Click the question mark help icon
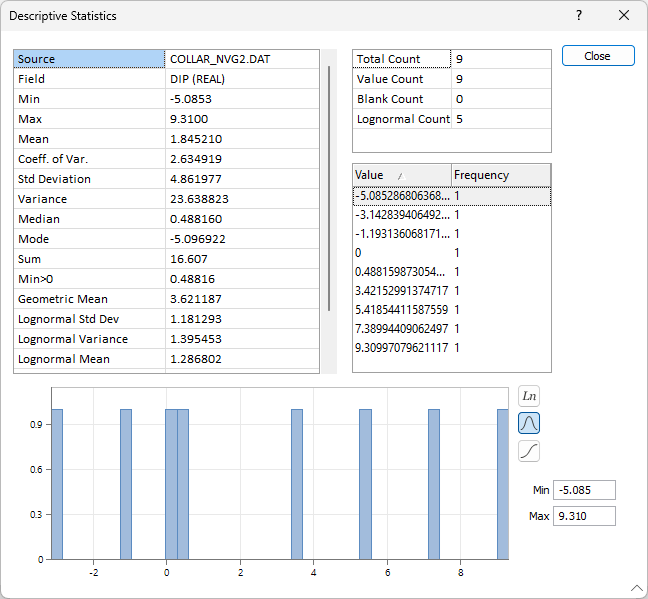 coord(579,16)
